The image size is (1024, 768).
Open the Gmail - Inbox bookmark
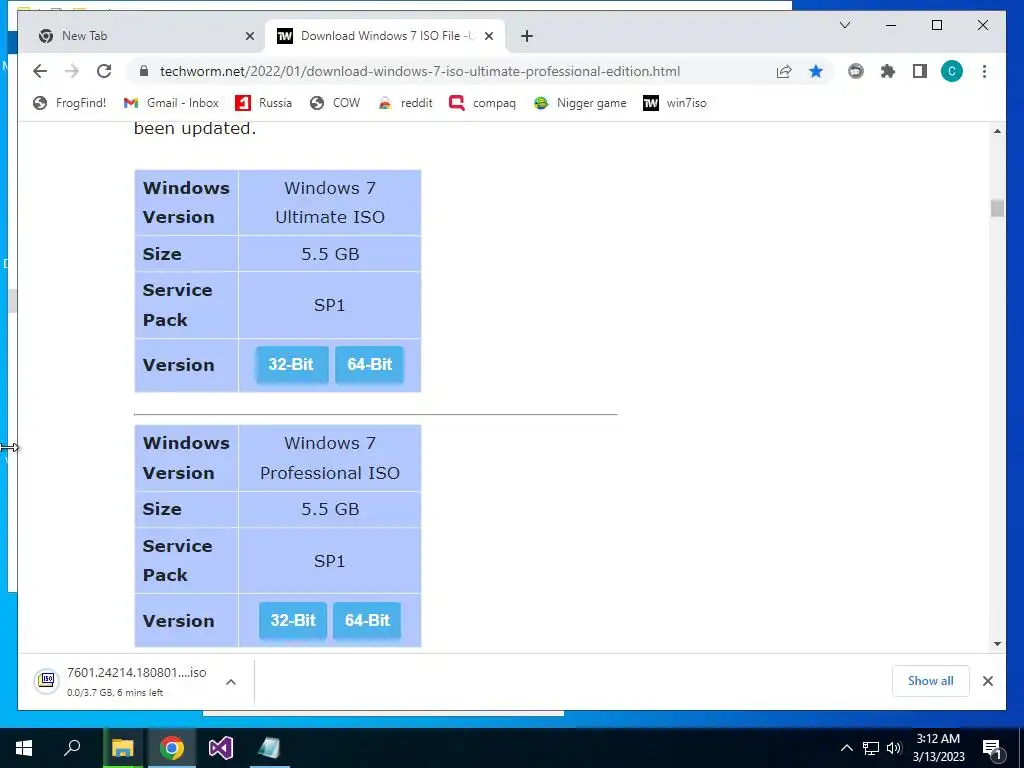click(x=171, y=103)
